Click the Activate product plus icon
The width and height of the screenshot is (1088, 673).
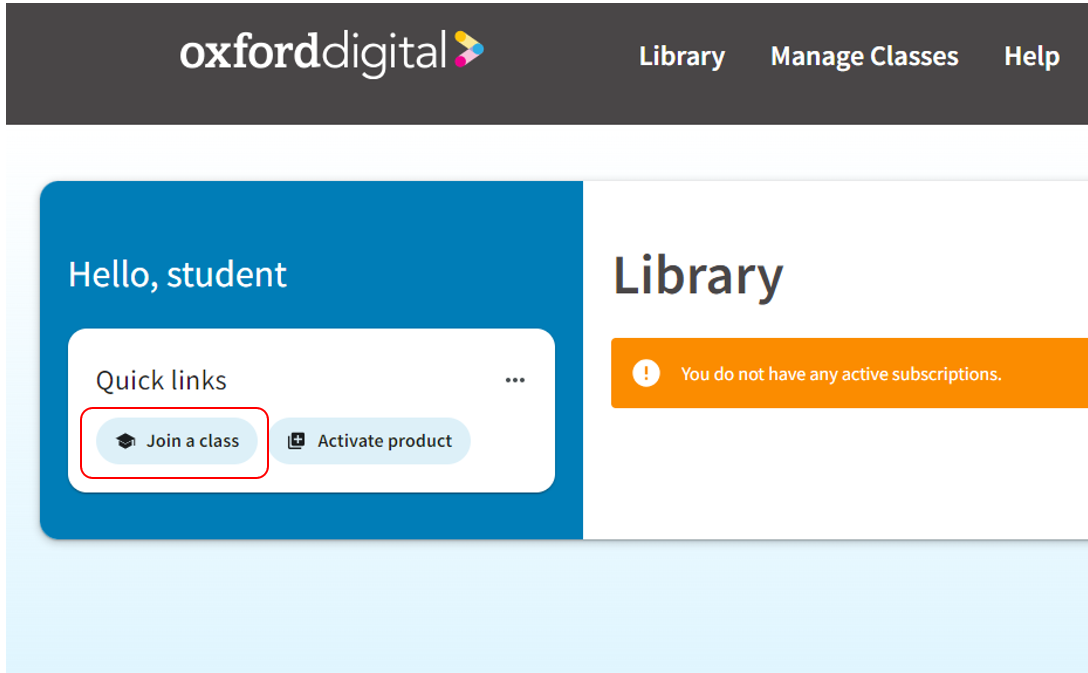[x=296, y=441]
